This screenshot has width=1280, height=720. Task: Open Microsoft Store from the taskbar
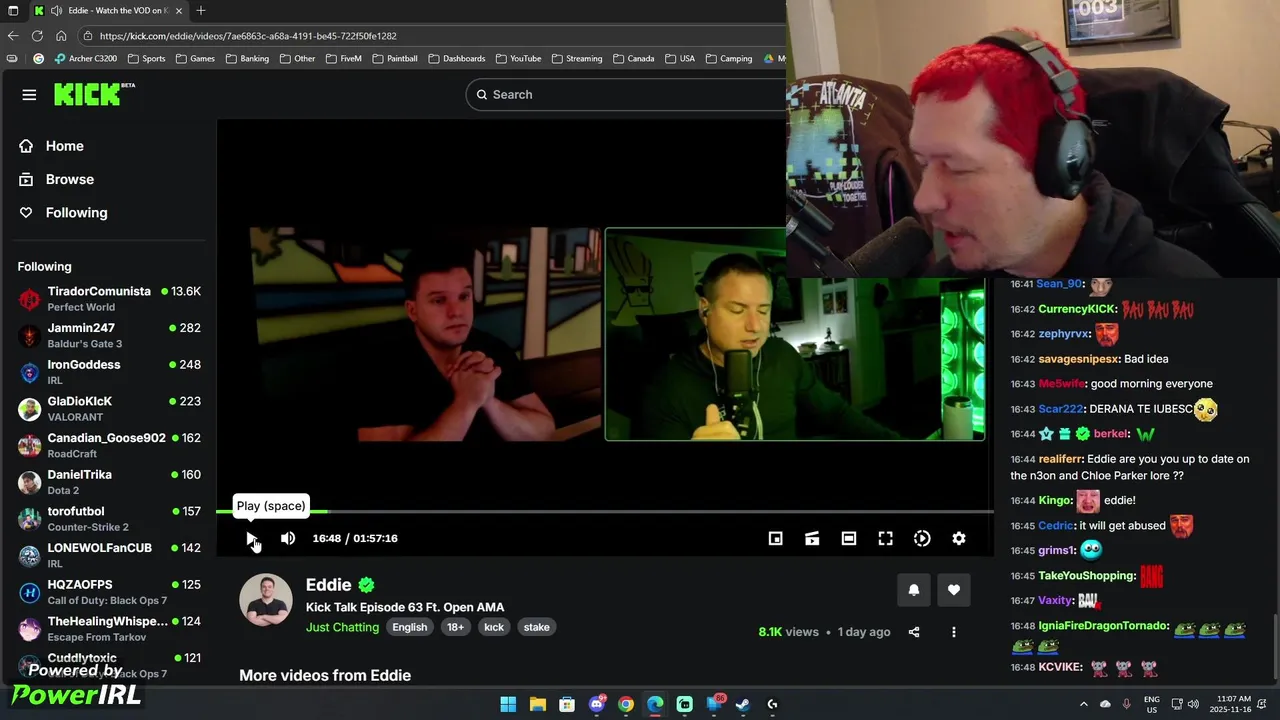(567, 704)
